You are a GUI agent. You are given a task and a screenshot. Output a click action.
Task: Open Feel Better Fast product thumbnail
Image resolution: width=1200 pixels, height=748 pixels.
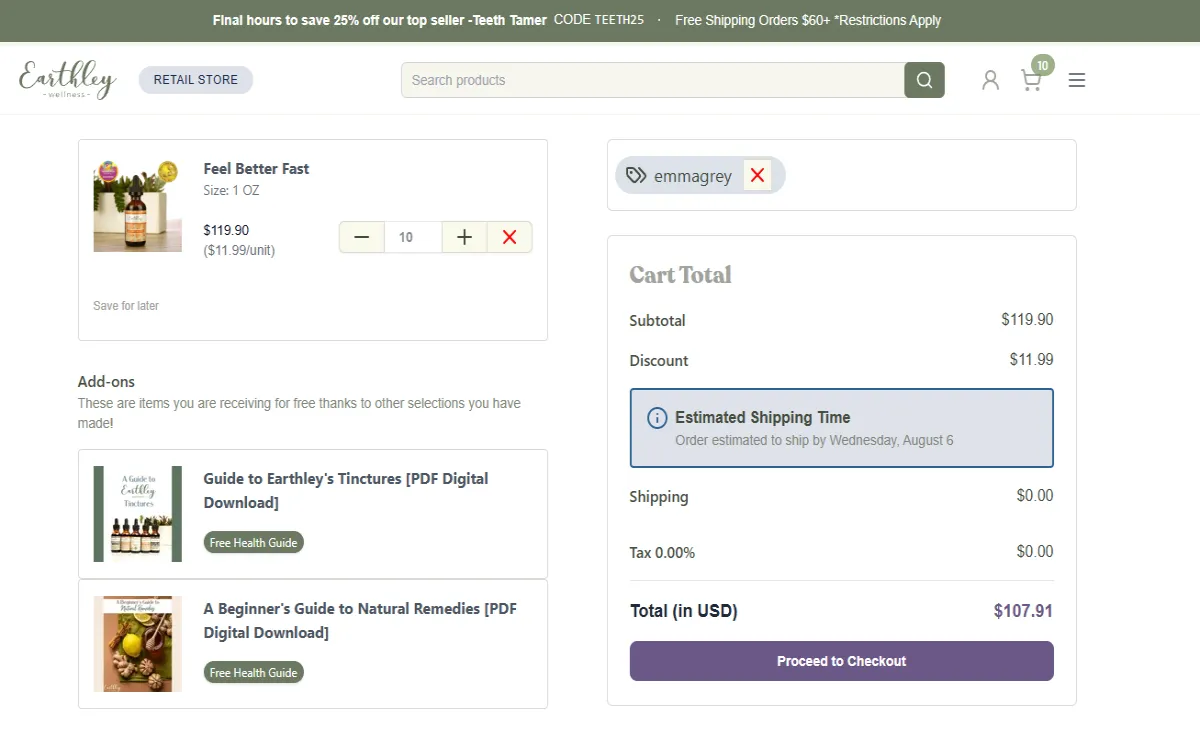coord(137,206)
